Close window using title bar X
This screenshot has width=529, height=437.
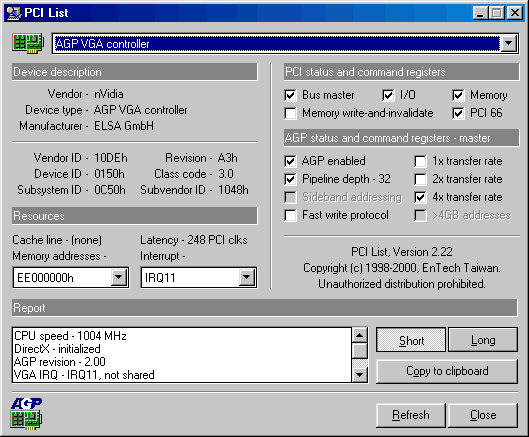[515, 13]
